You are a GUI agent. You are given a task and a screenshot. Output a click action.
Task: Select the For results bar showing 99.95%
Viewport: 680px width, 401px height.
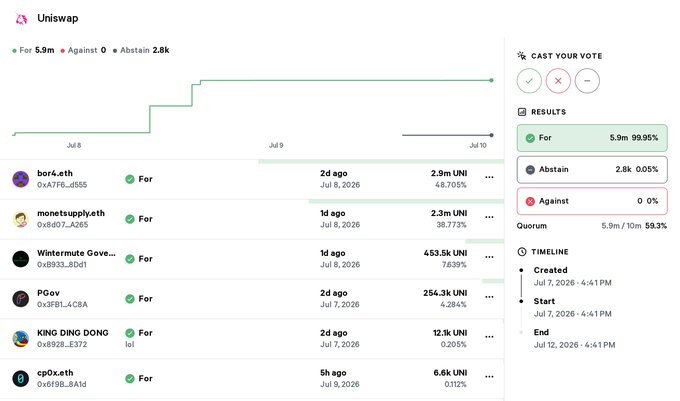pyautogui.click(x=592, y=138)
